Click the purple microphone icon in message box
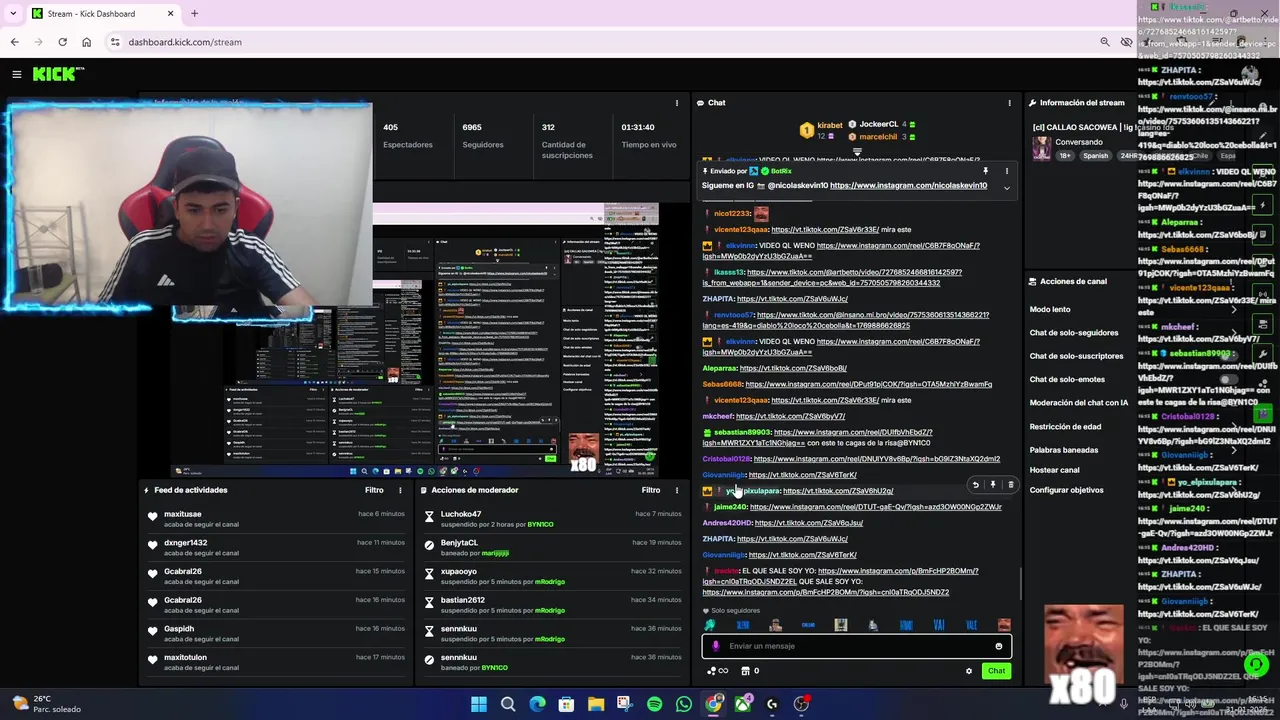Image resolution: width=1280 pixels, height=720 pixels. tap(715, 646)
